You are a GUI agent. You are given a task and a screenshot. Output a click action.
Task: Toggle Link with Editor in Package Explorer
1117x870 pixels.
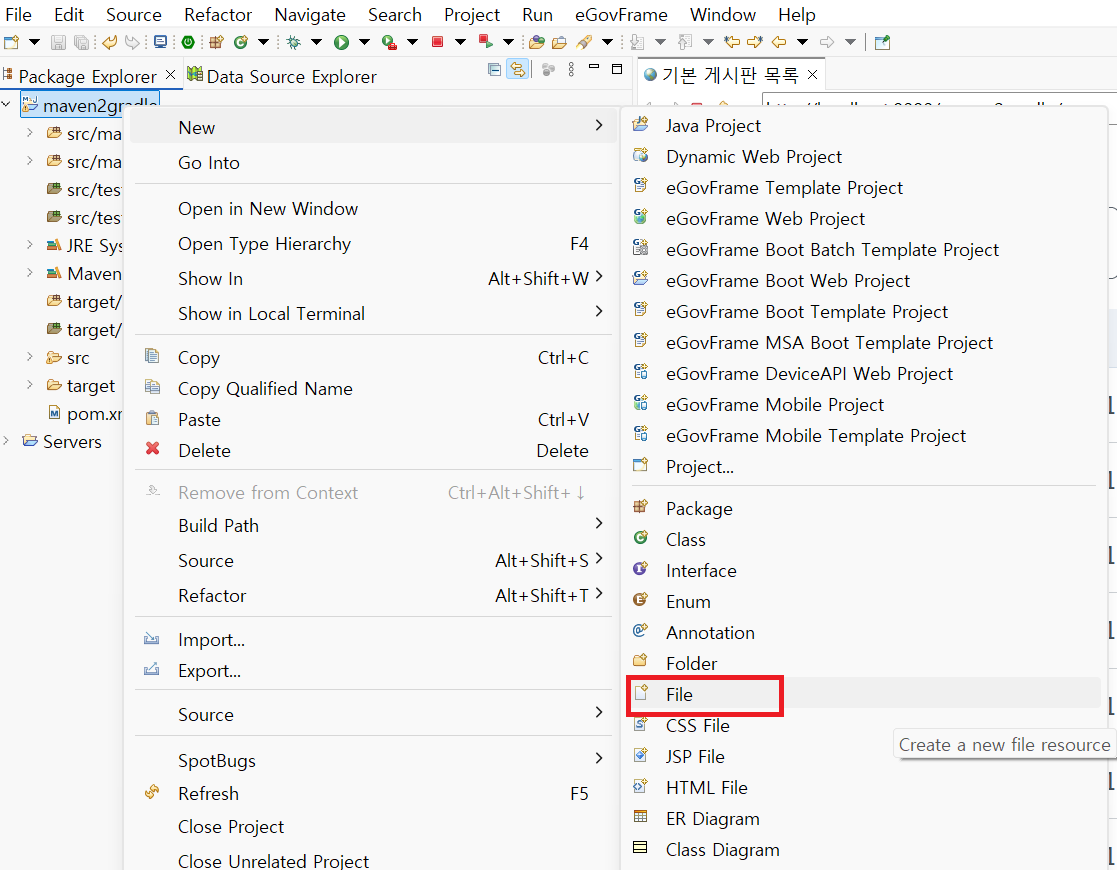(517, 69)
